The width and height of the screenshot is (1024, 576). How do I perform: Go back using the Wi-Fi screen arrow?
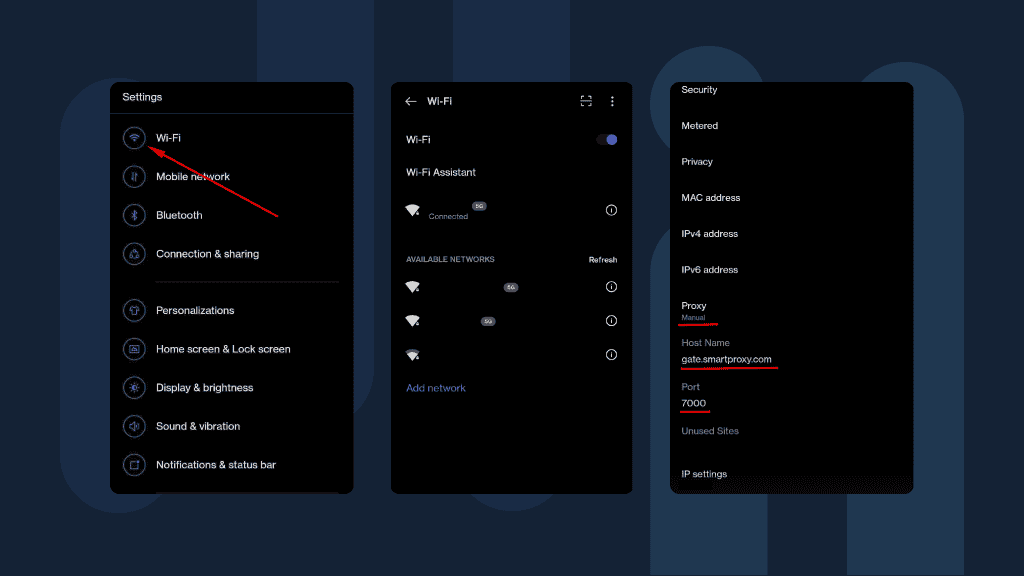[x=410, y=101]
